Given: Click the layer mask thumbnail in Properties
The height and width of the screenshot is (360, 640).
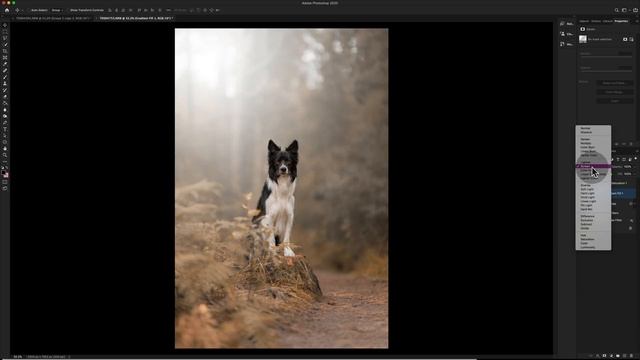Looking at the screenshot, I should [x=583, y=39].
